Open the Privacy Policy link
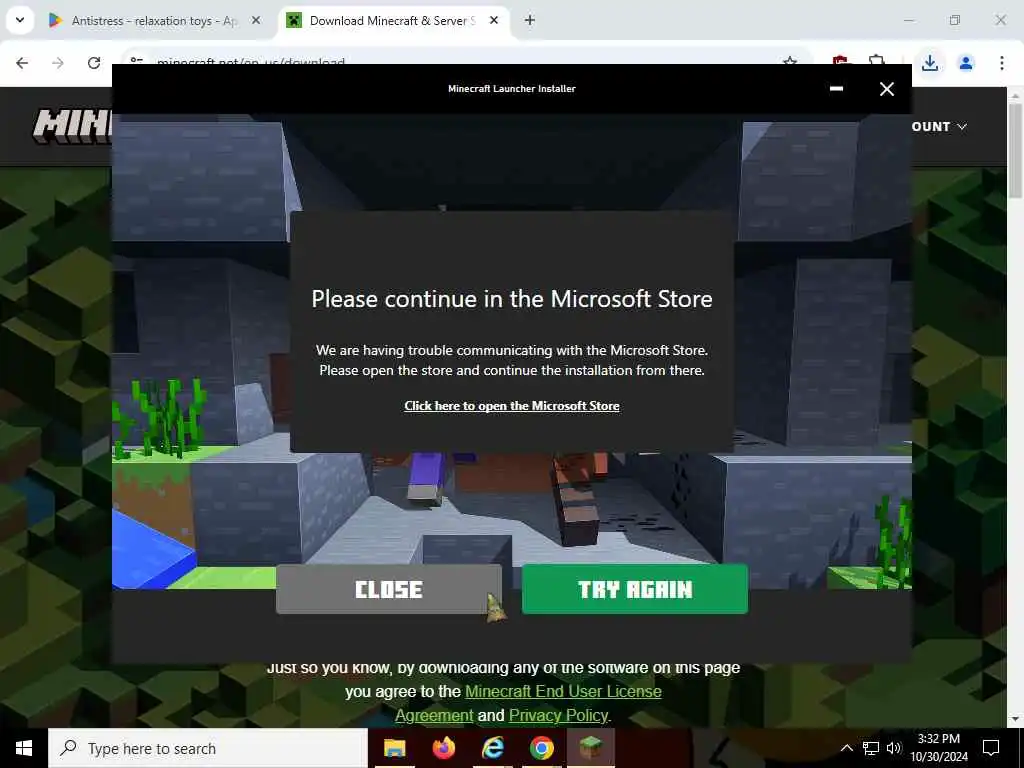Screen dimensions: 1024x768 coord(558,716)
